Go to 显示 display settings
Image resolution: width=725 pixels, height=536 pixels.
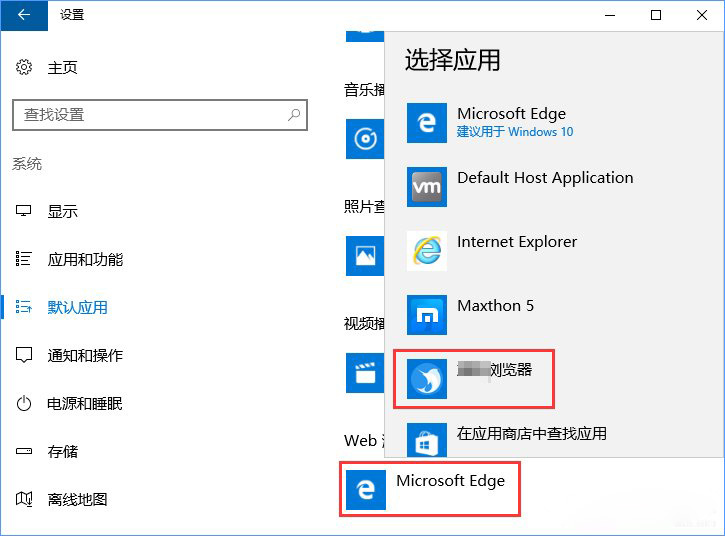point(62,211)
